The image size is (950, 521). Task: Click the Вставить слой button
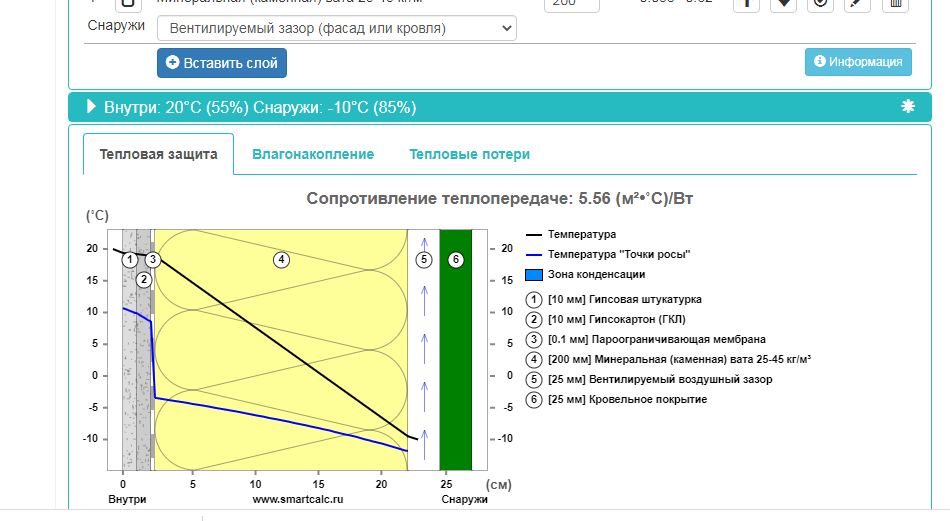222,63
